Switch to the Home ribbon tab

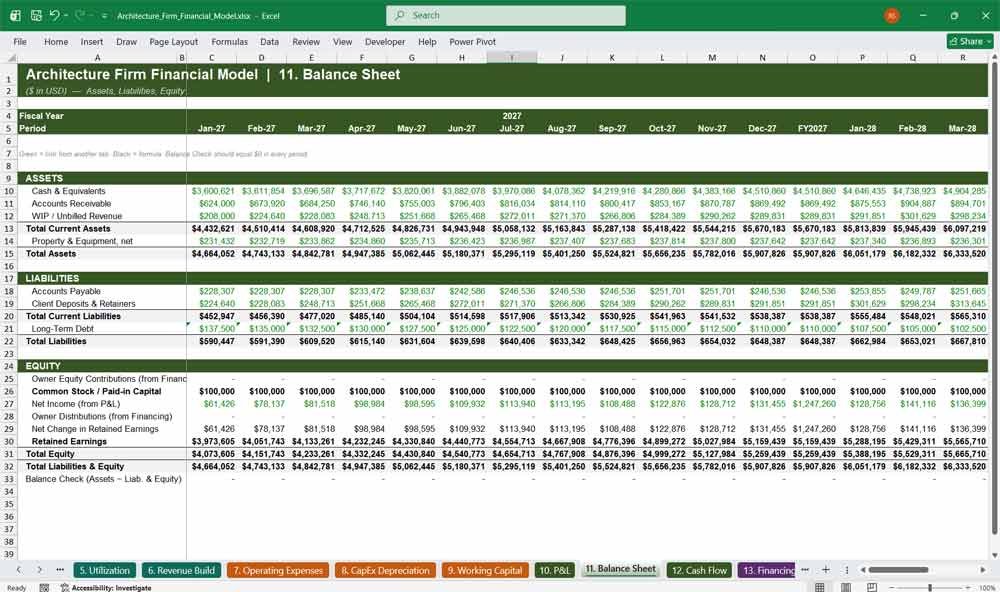(x=56, y=41)
